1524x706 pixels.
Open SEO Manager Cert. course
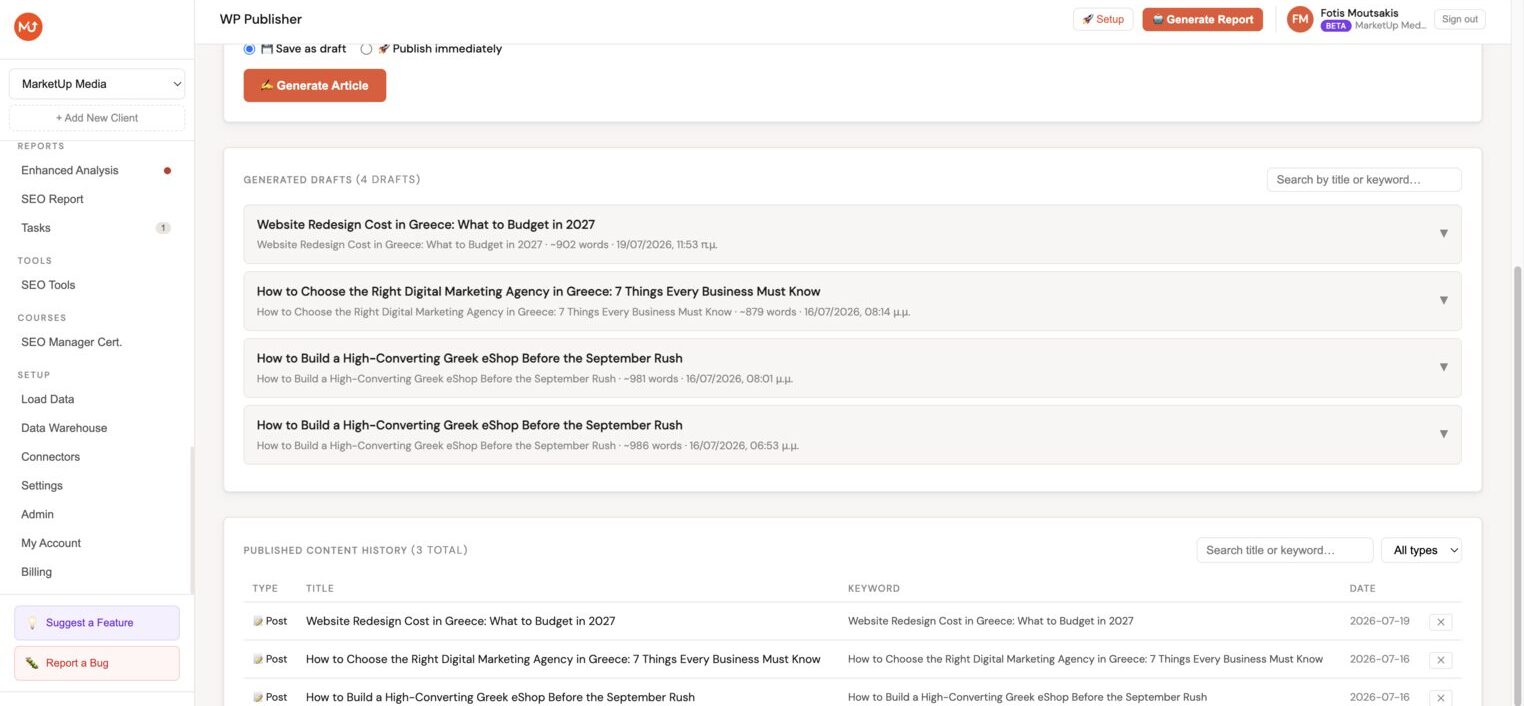coord(72,342)
